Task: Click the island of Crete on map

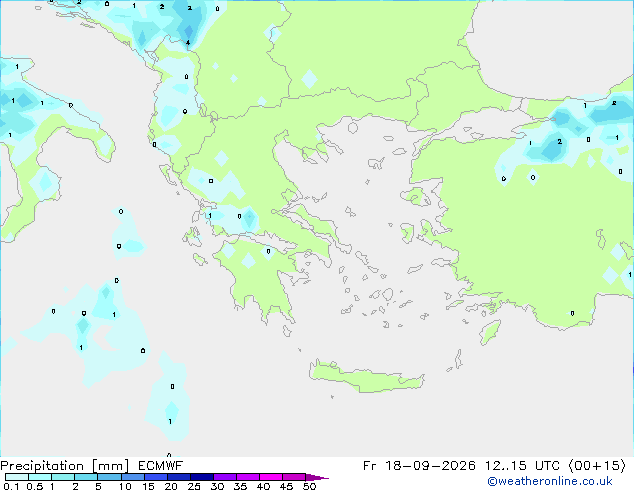Action: 366,377
